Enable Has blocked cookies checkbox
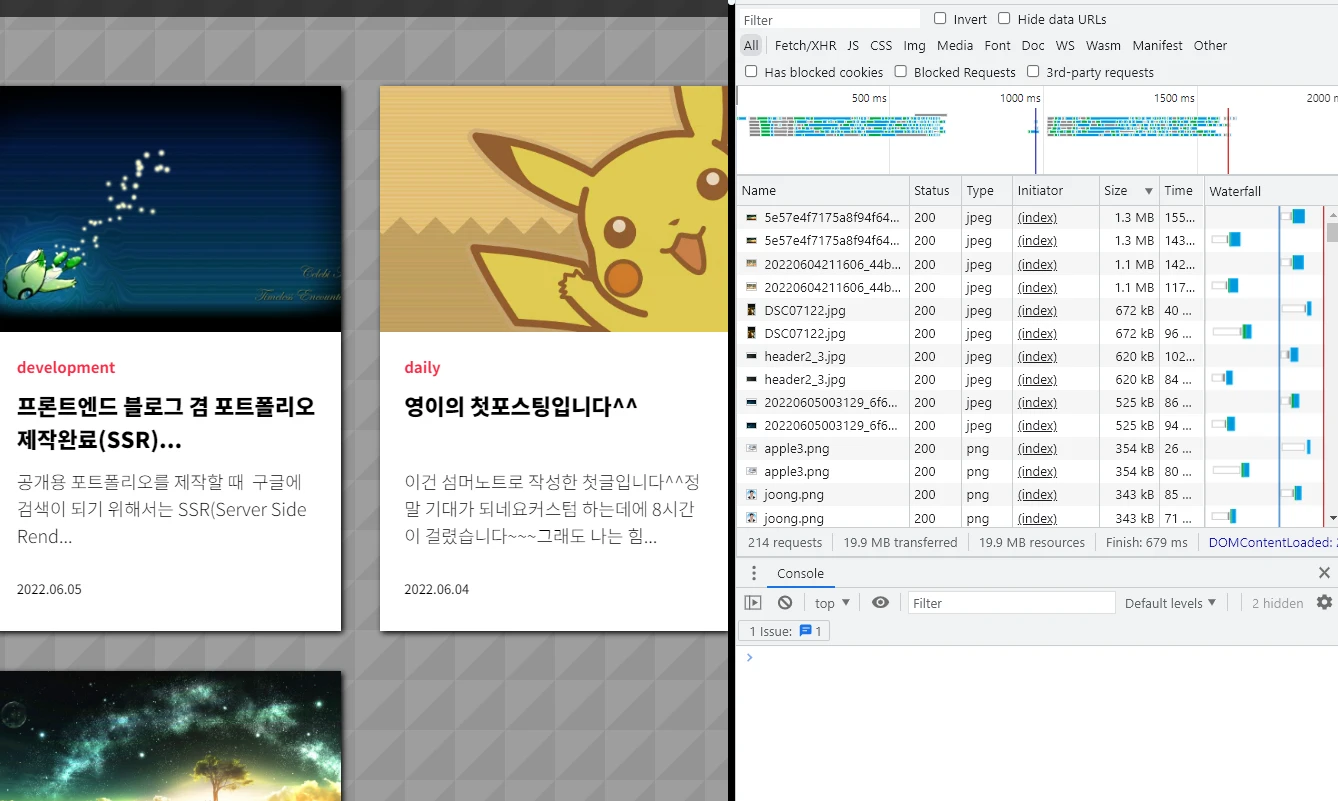 coord(751,72)
